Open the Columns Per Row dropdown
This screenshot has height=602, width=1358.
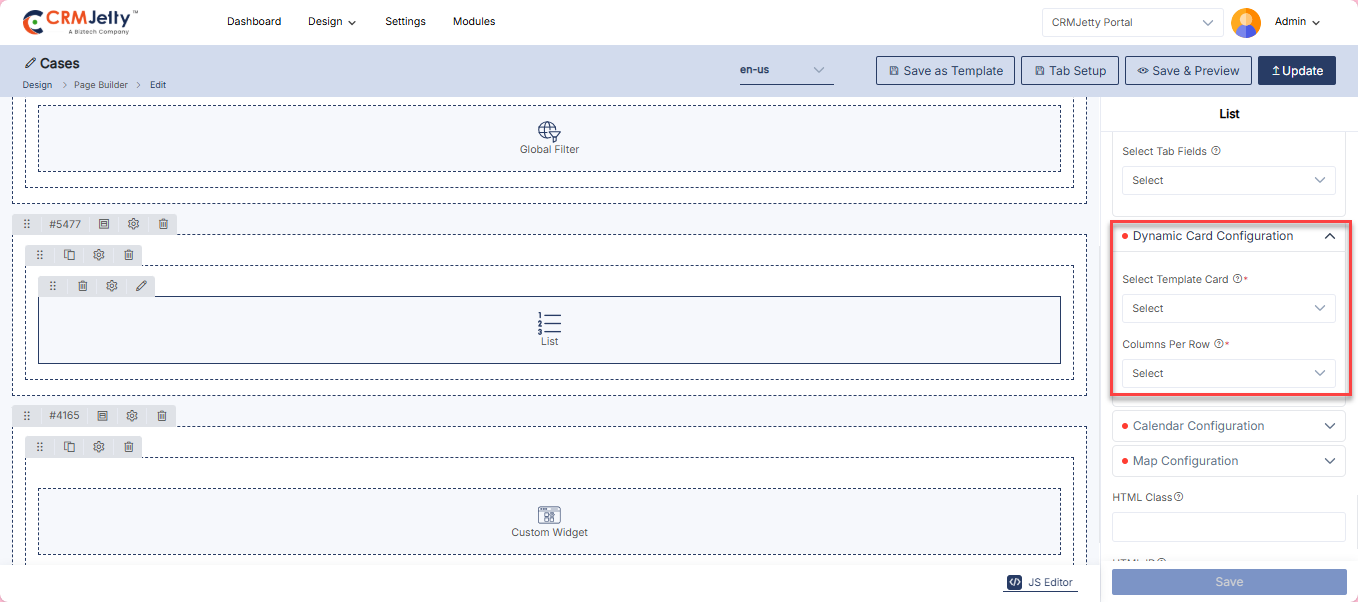tap(1228, 373)
